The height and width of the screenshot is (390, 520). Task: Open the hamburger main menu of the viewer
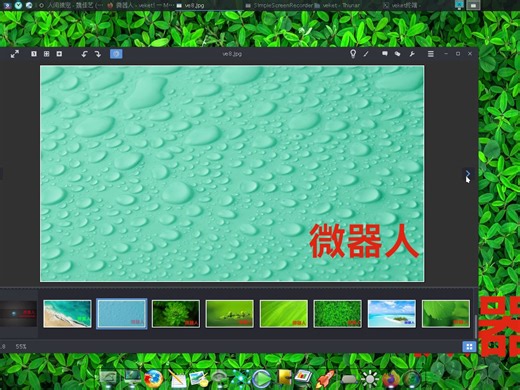431,54
